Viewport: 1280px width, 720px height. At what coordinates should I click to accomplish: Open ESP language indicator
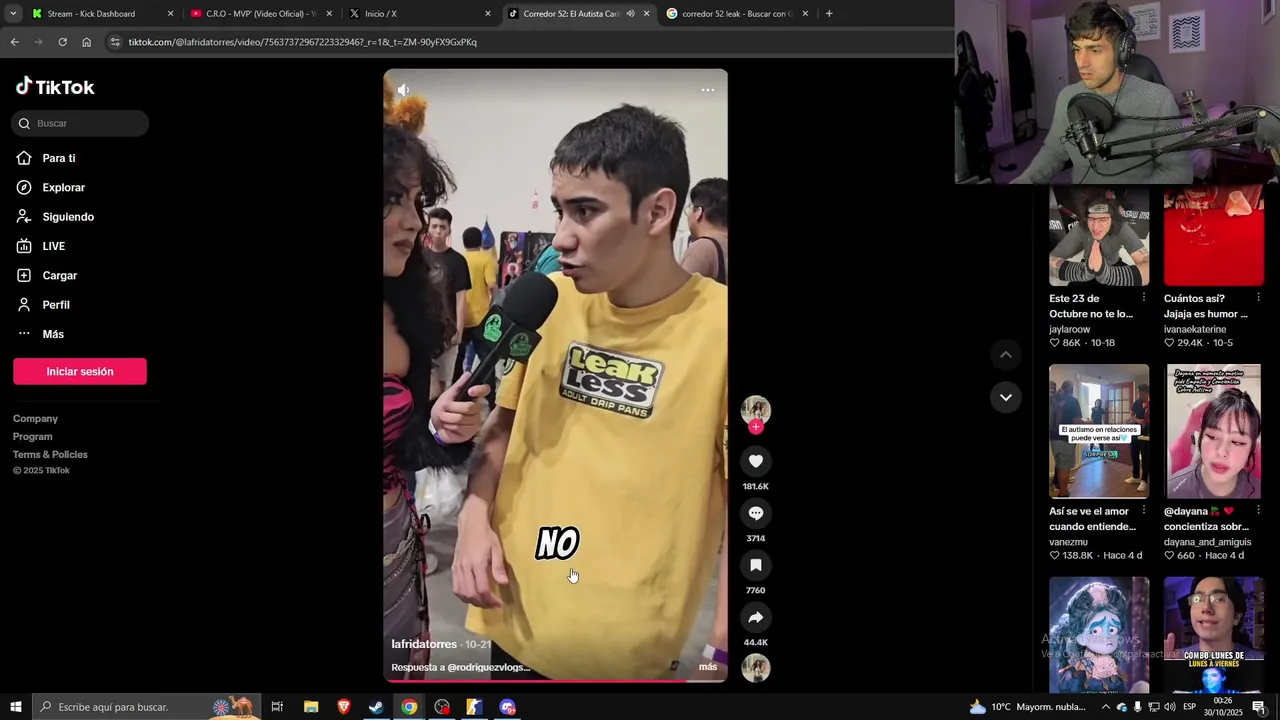click(x=1189, y=707)
